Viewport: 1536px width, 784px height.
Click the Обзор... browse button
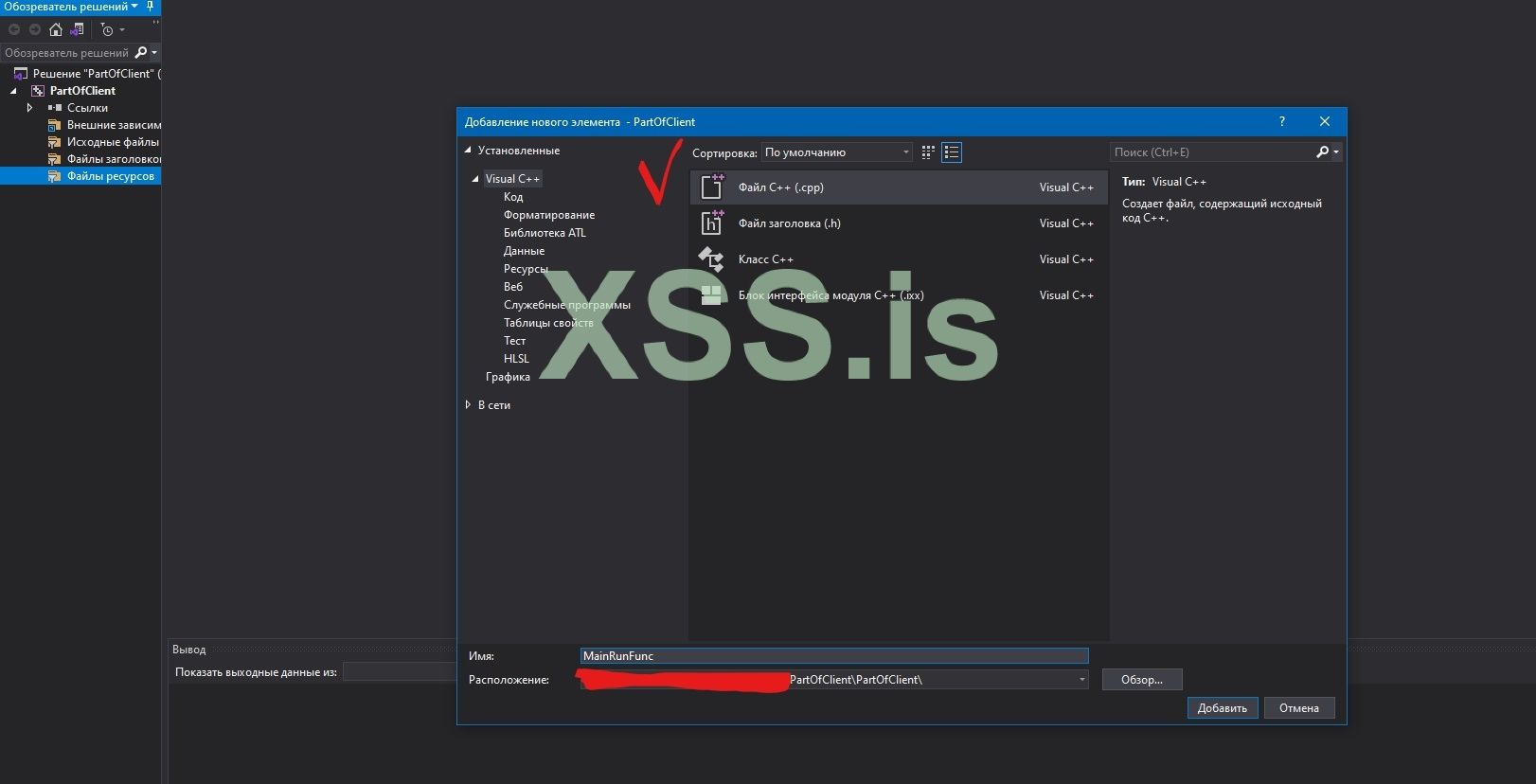point(1142,680)
